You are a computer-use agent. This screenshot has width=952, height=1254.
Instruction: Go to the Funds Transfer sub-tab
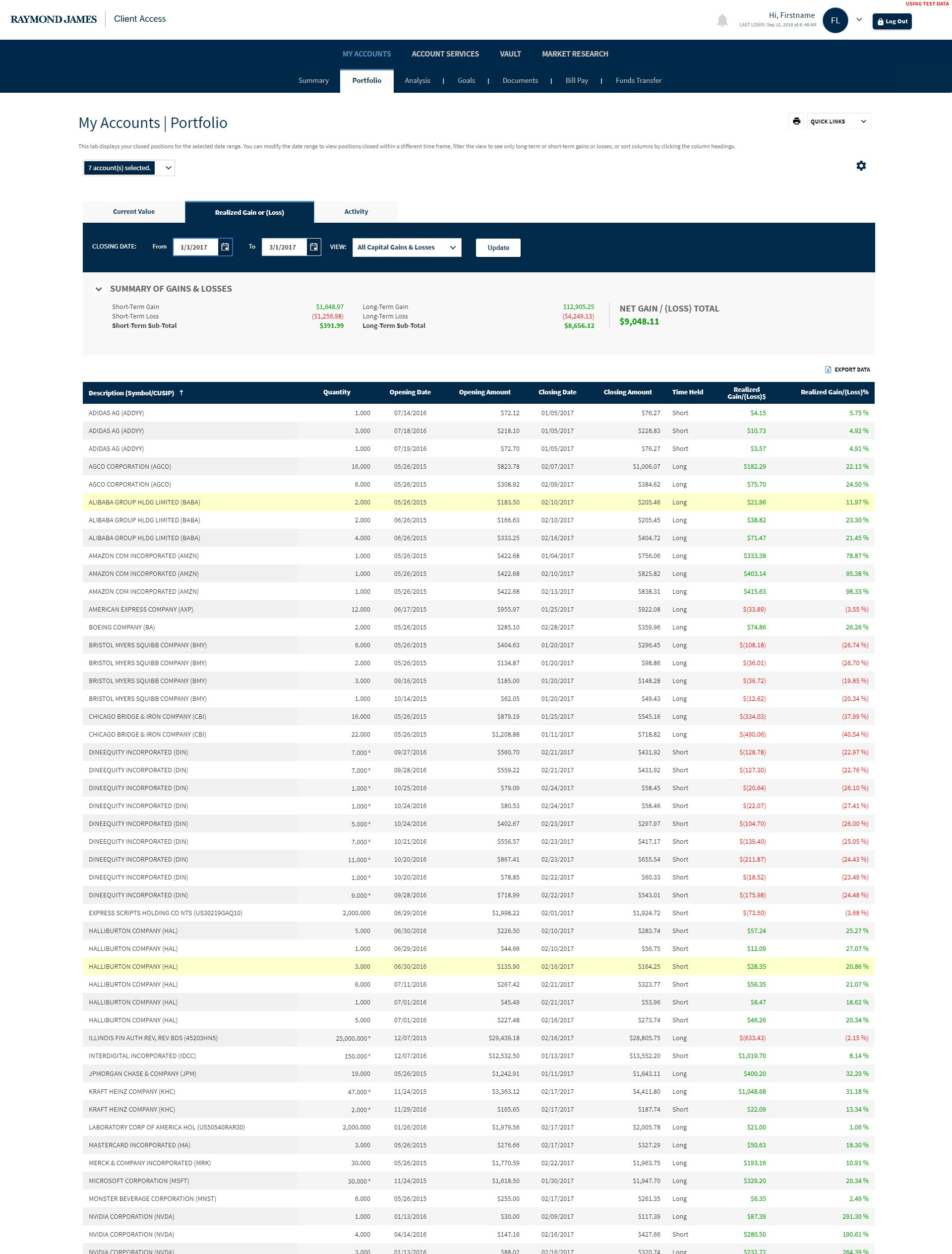click(639, 80)
